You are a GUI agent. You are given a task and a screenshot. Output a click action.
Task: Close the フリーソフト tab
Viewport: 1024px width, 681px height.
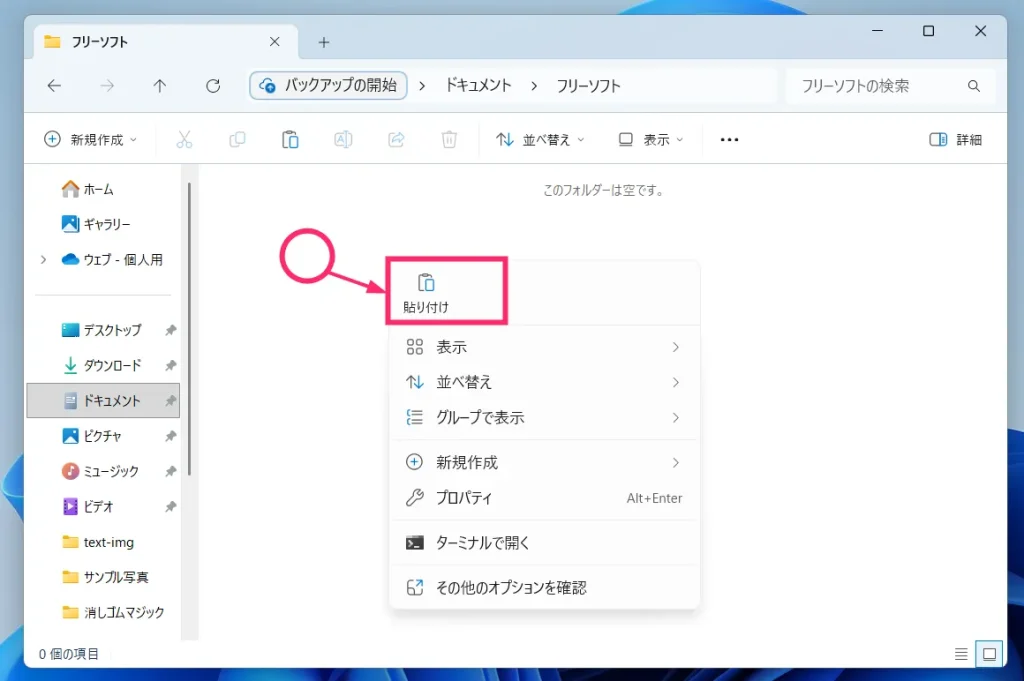click(x=274, y=42)
